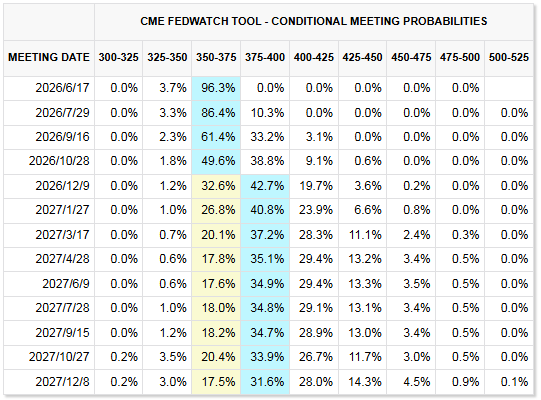Click the CME FedWatch Tool table title
The image size is (541, 400).
coord(314,21)
